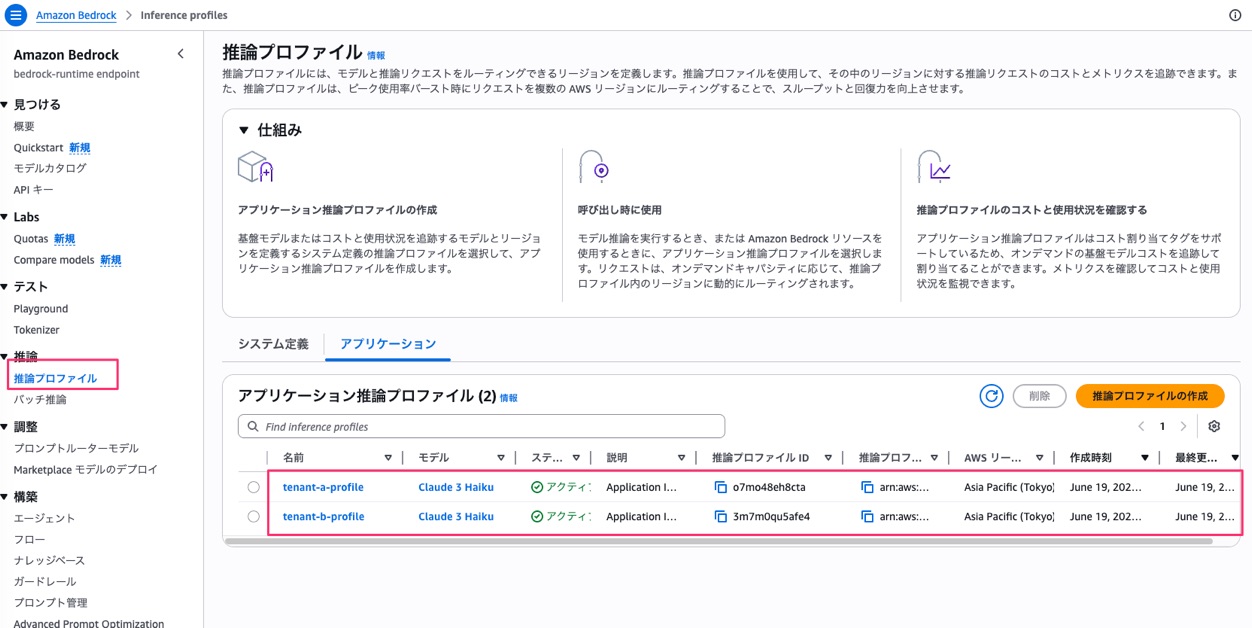The image size is (1252, 628).
Task: Sort by 推論プロファイル ID column arrow
Action: [x=828, y=458]
